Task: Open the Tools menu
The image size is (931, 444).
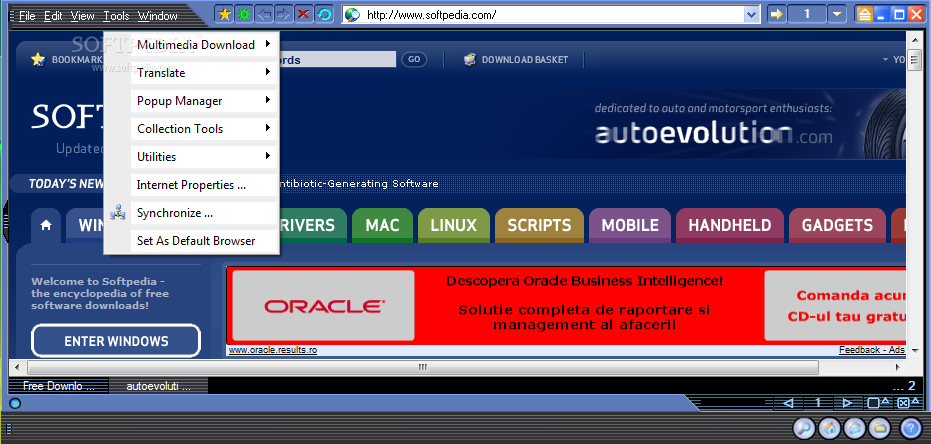Action: click(116, 16)
